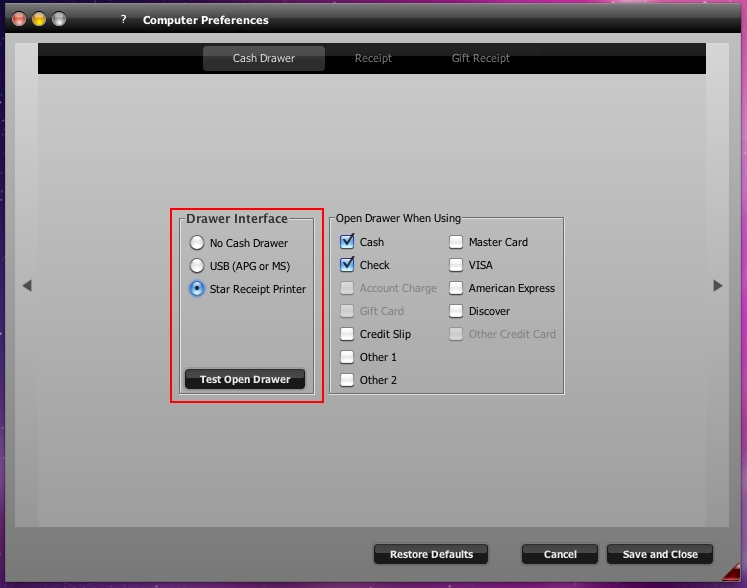
Task: Select the Cash Drawer tab
Action: point(264,58)
